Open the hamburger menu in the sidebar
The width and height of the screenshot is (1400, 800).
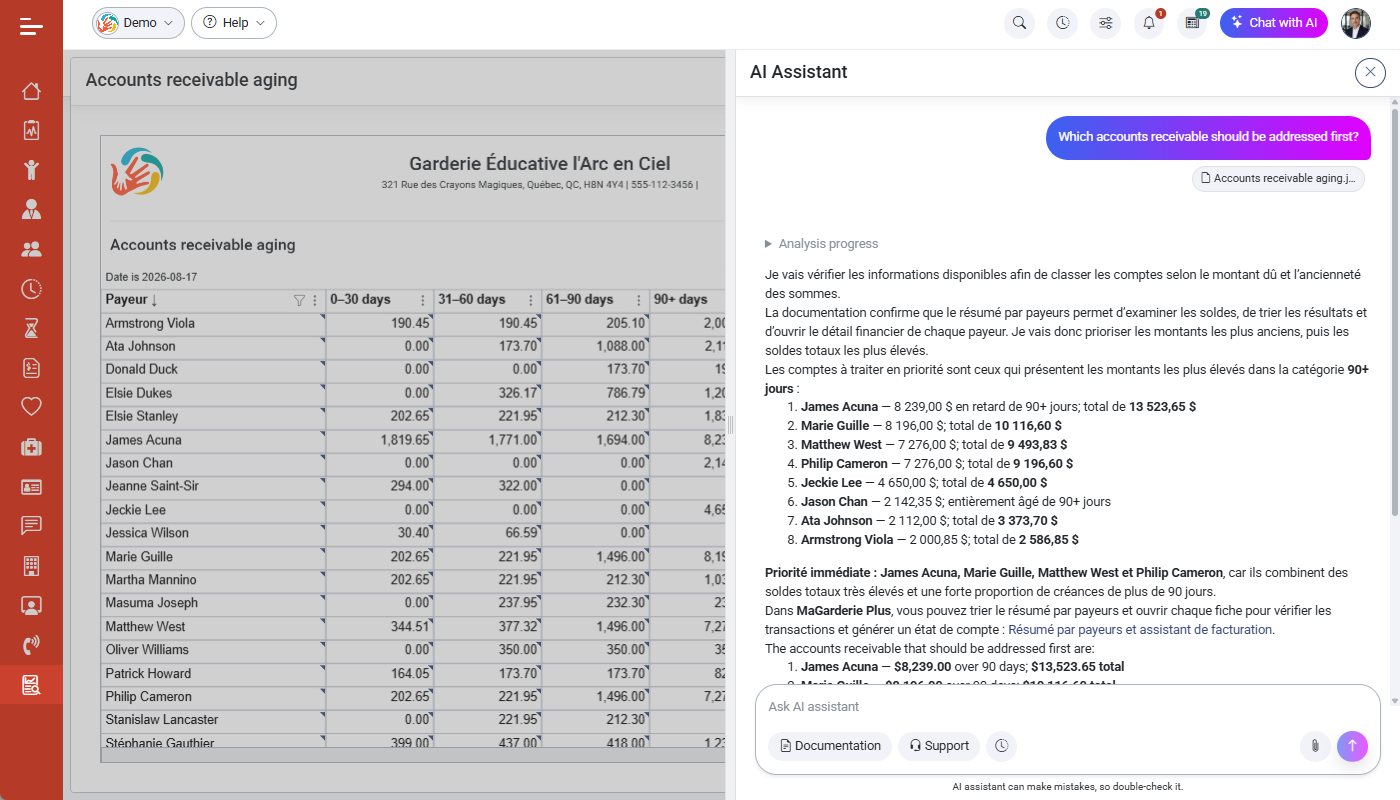click(31, 26)
